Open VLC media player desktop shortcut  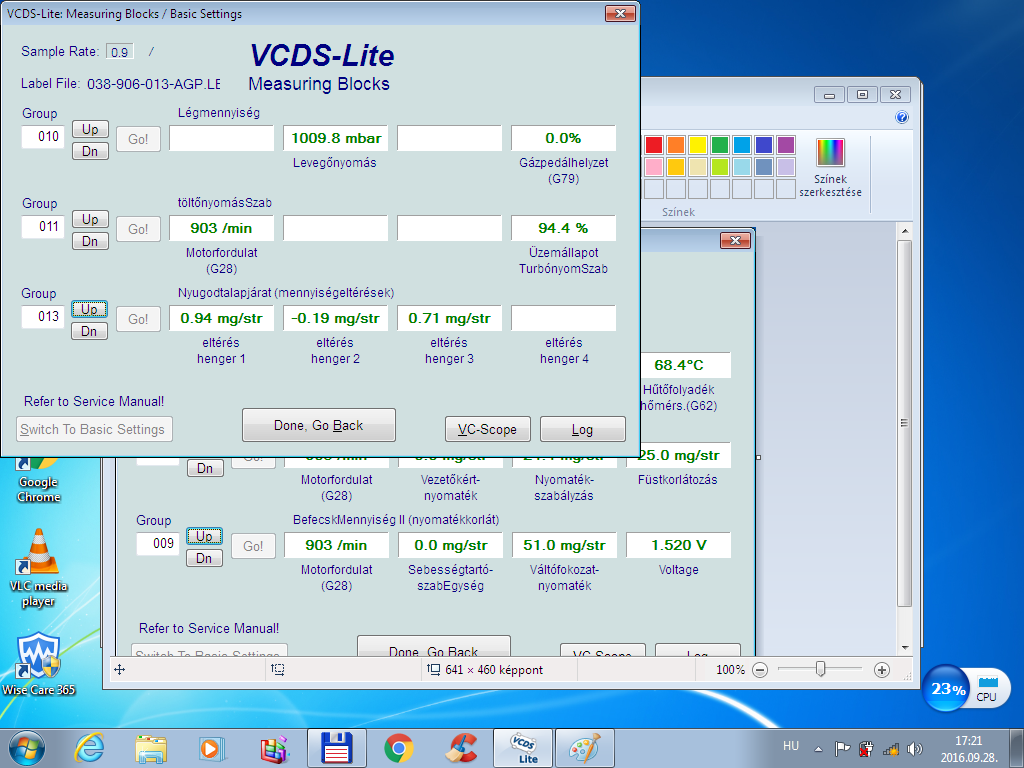coord(39,568)
